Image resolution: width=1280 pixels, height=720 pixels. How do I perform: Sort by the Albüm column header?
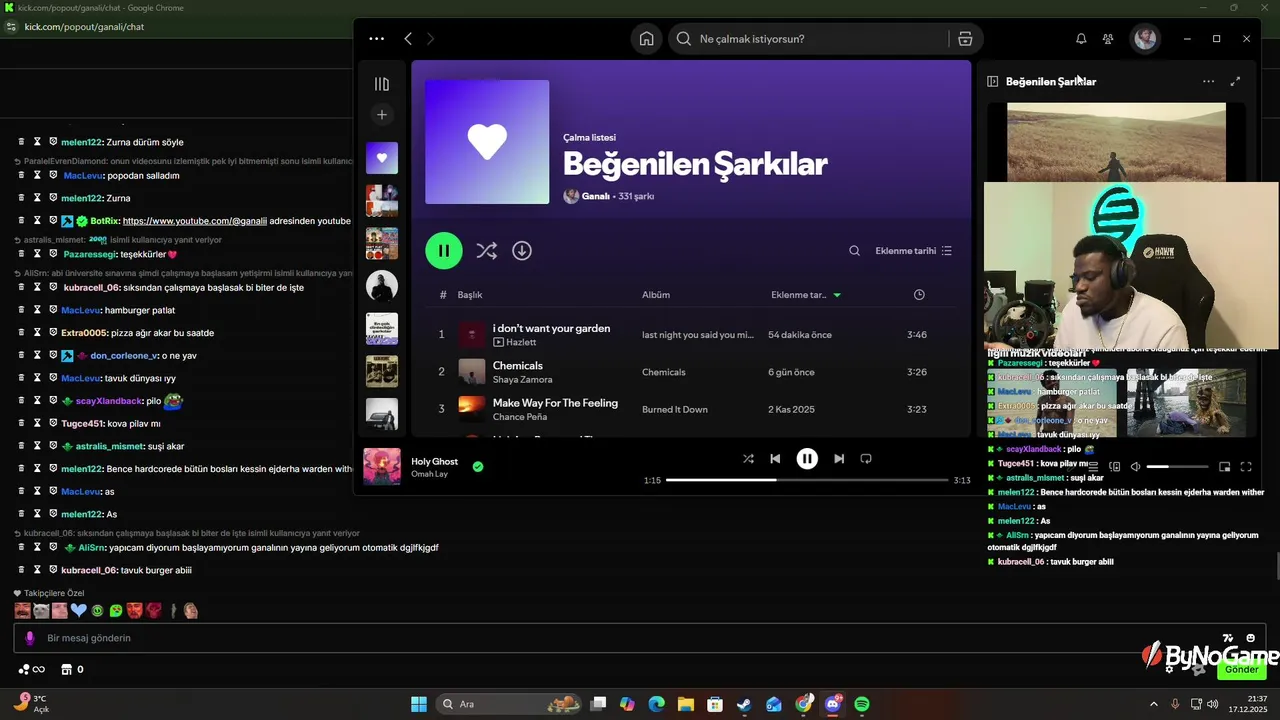click(656, 295)
